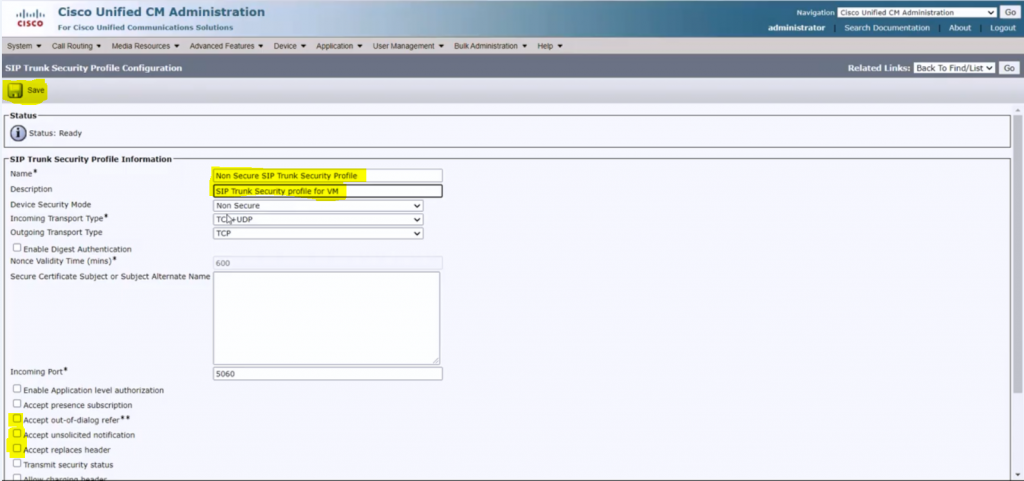The height and width of the screenshot is (481, 1024).
Task: Open the Related Links dropdown
Action: click(953, 68)
